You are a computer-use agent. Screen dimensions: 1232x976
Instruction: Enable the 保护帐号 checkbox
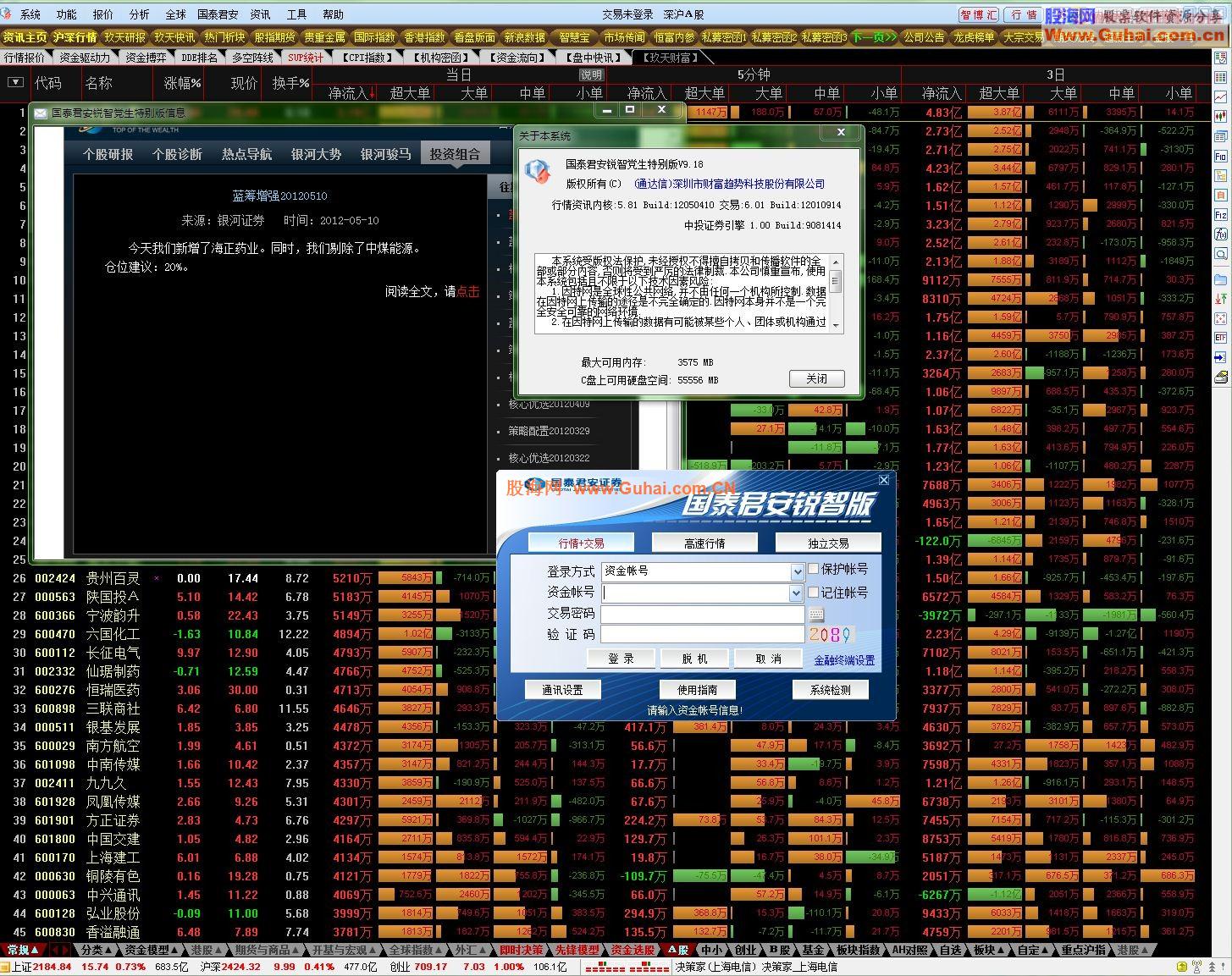[x=814, y=569]
